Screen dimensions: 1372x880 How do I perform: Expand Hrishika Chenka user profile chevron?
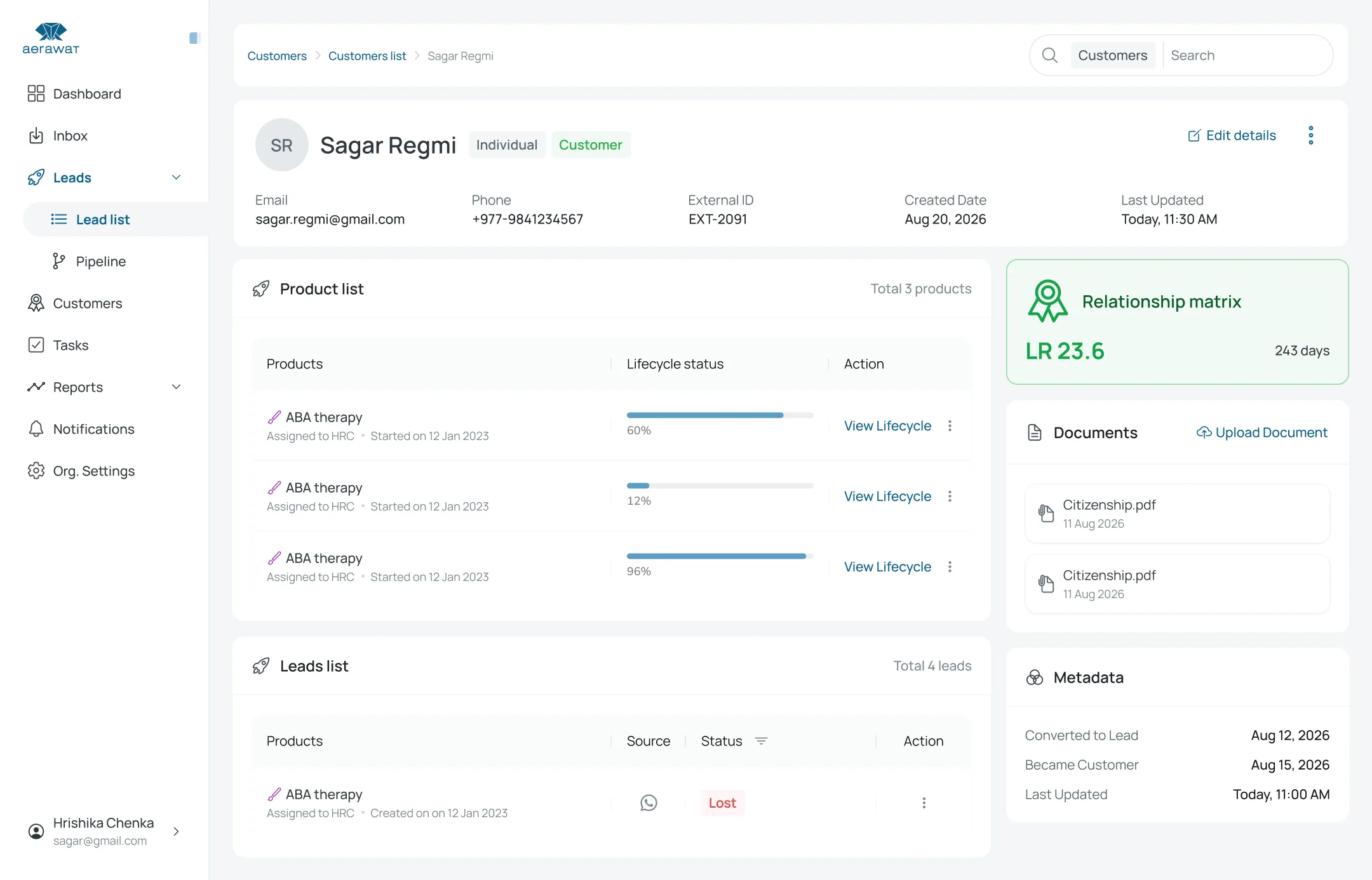[176, 832]
